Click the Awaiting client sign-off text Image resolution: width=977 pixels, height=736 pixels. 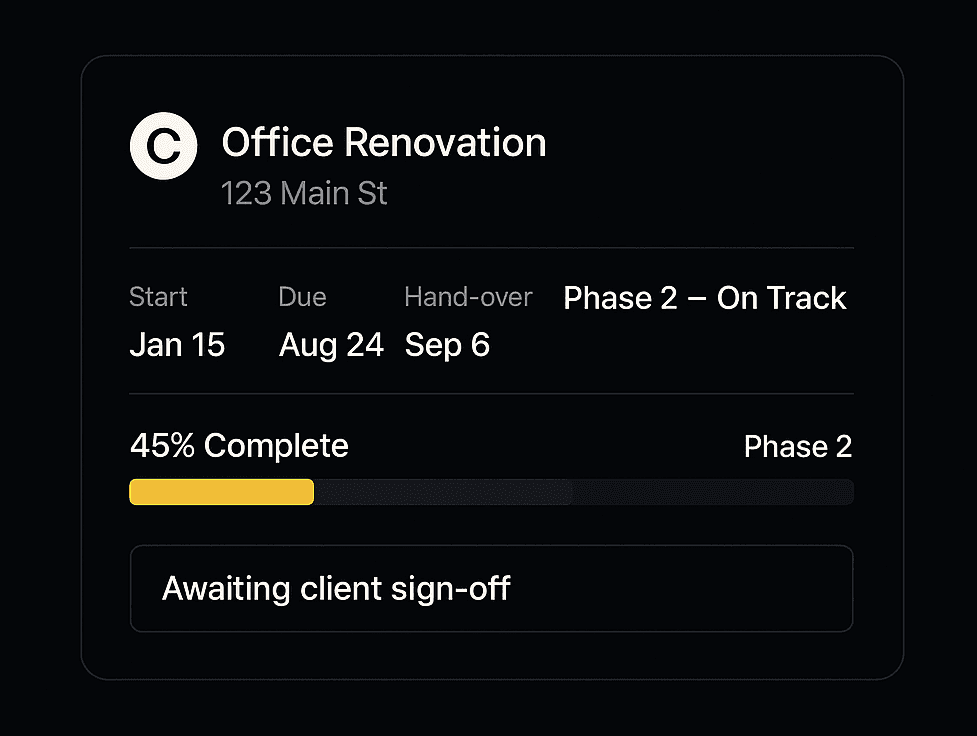pos(336,589)
